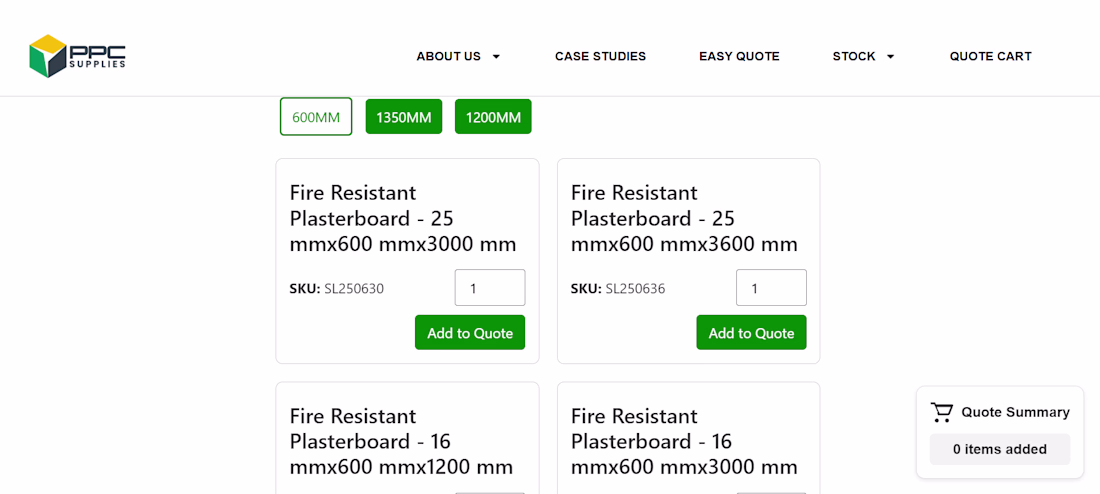The height and width of the screenshot is (494, 1100).
Task: Click the PPC Supplies logo
Action: [x=77, y=56]
